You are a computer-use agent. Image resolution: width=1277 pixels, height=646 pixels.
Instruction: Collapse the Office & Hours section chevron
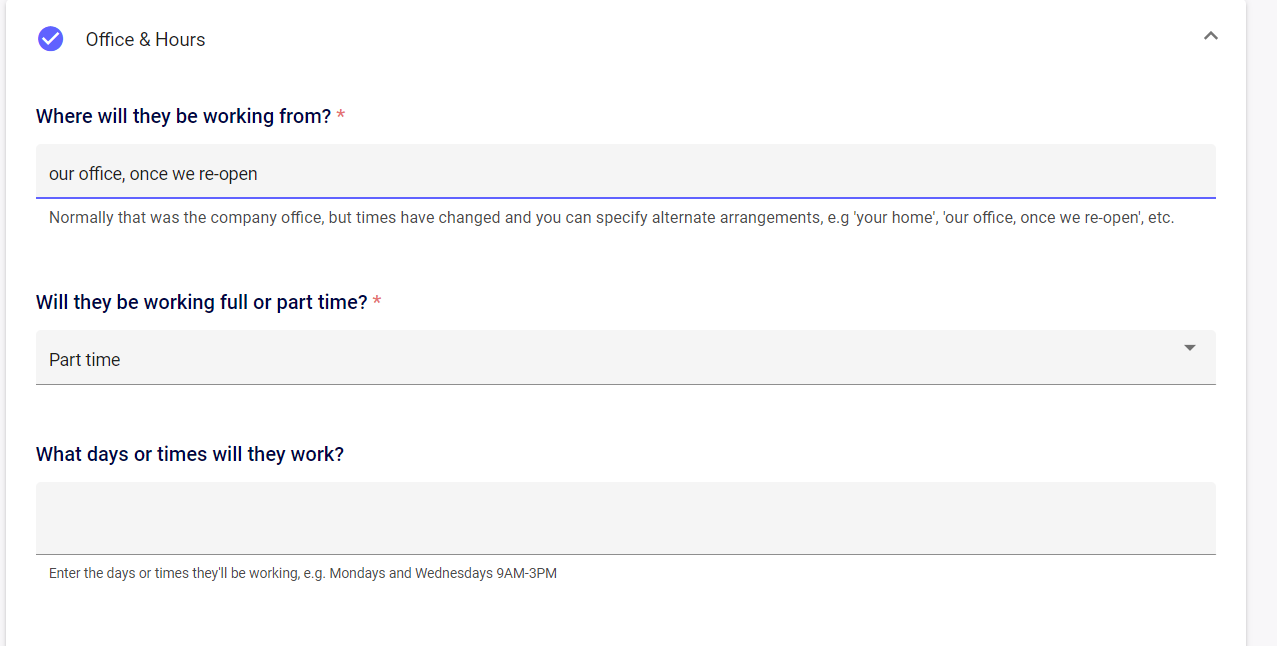pyautogui.click(x=1210, y=36)
